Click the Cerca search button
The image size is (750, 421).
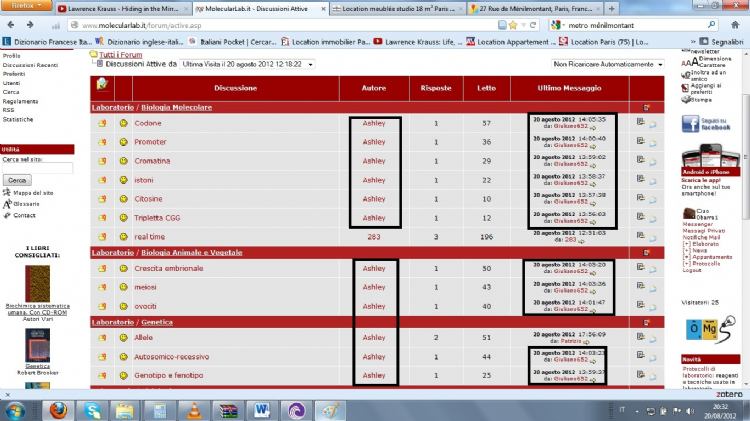pyautogui.click(x=17, y=180)
